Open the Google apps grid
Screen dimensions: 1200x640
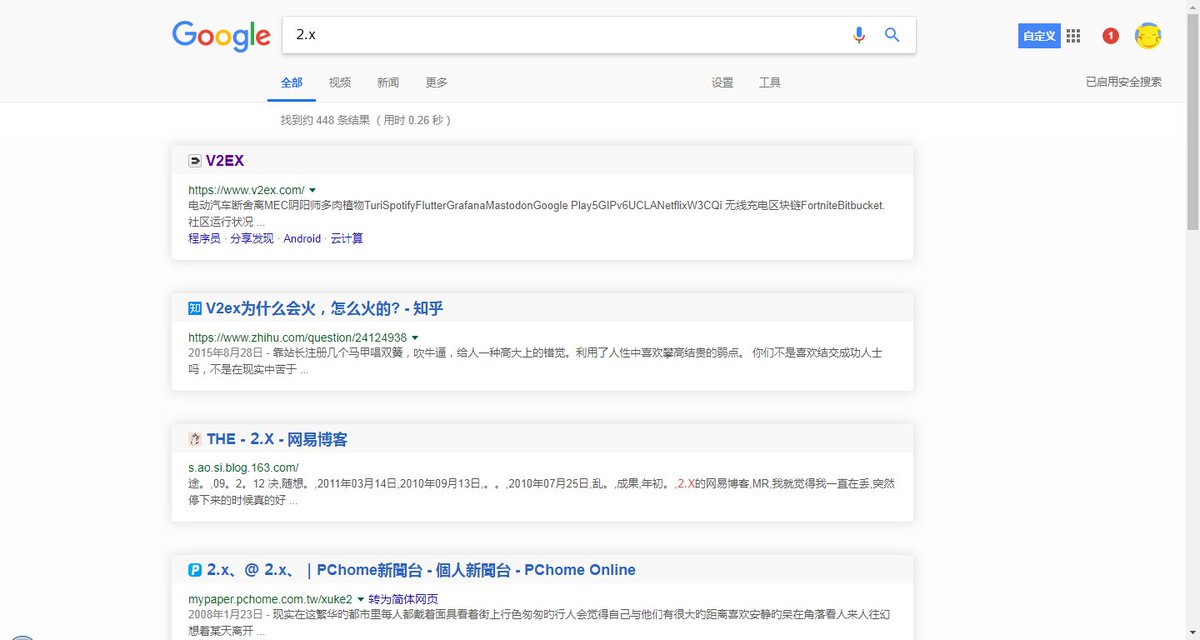pyautogui.click(x=1073, y=36)
